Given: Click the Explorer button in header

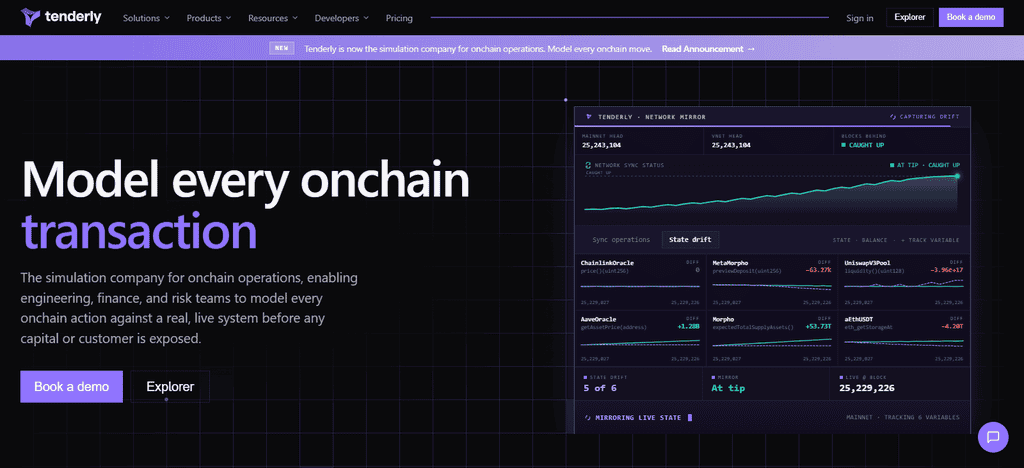Looking at the screenshot, I should tap(910, 18).
